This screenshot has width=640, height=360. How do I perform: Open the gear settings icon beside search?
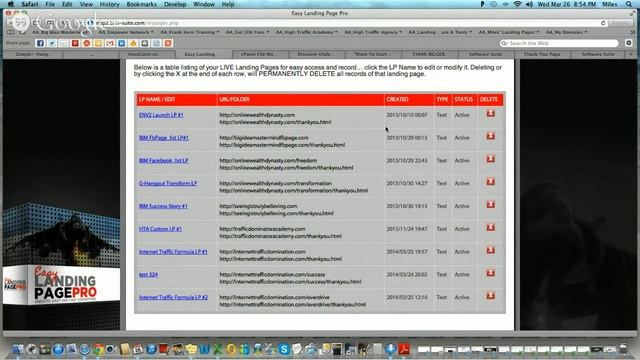click(629, 43)
